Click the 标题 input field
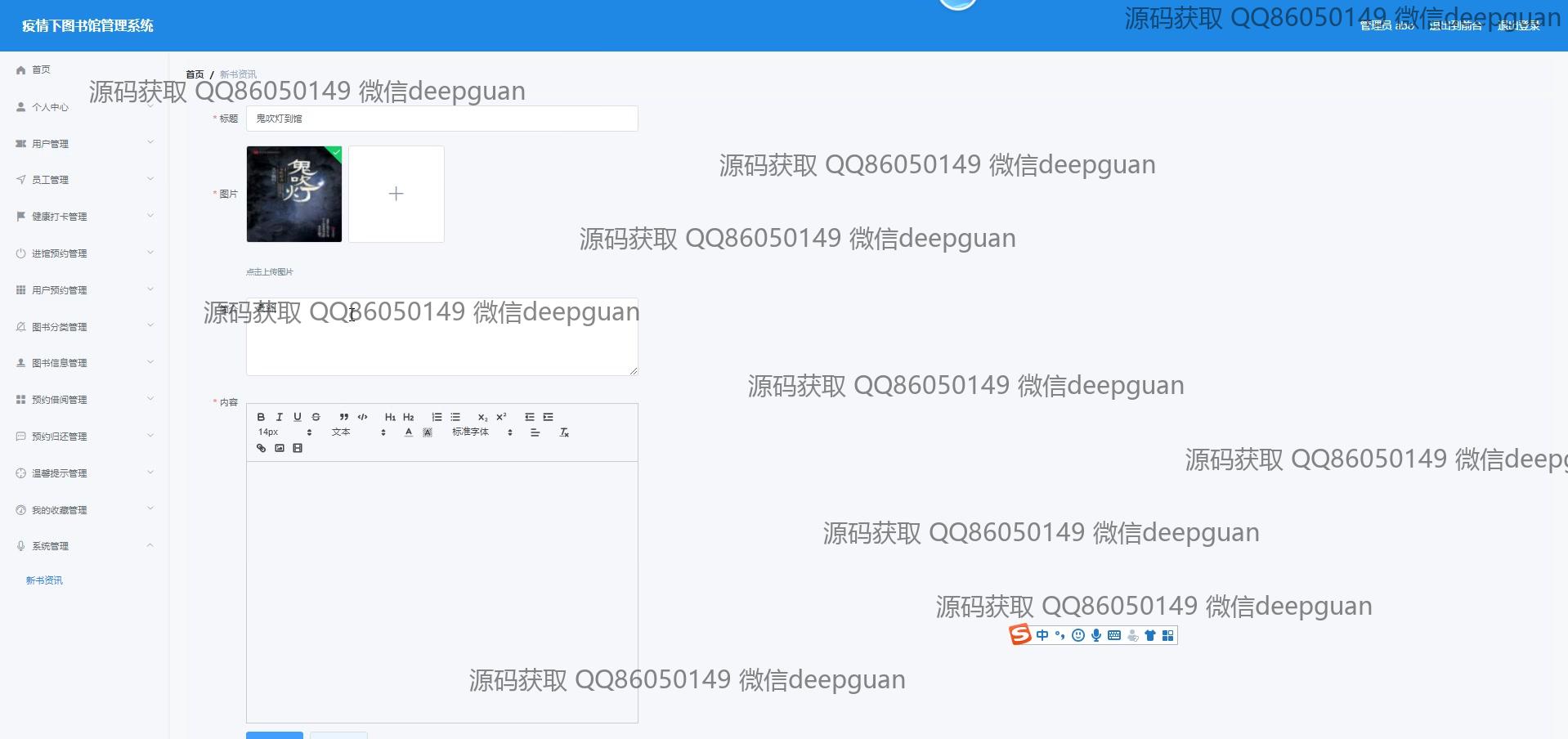The height and width of the screenshot is (739, 1568). tap(442, 119)
